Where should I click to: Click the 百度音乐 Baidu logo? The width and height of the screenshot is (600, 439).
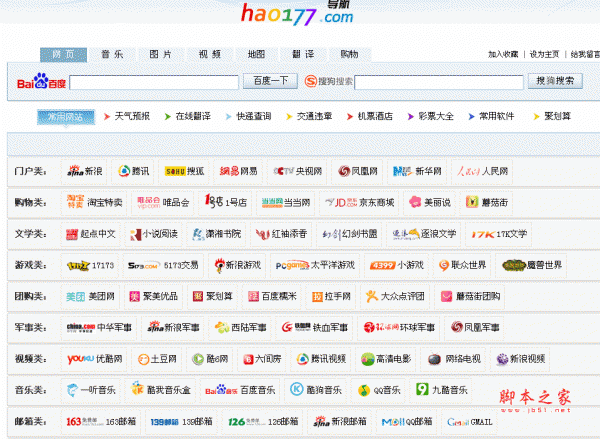[221, 390]
